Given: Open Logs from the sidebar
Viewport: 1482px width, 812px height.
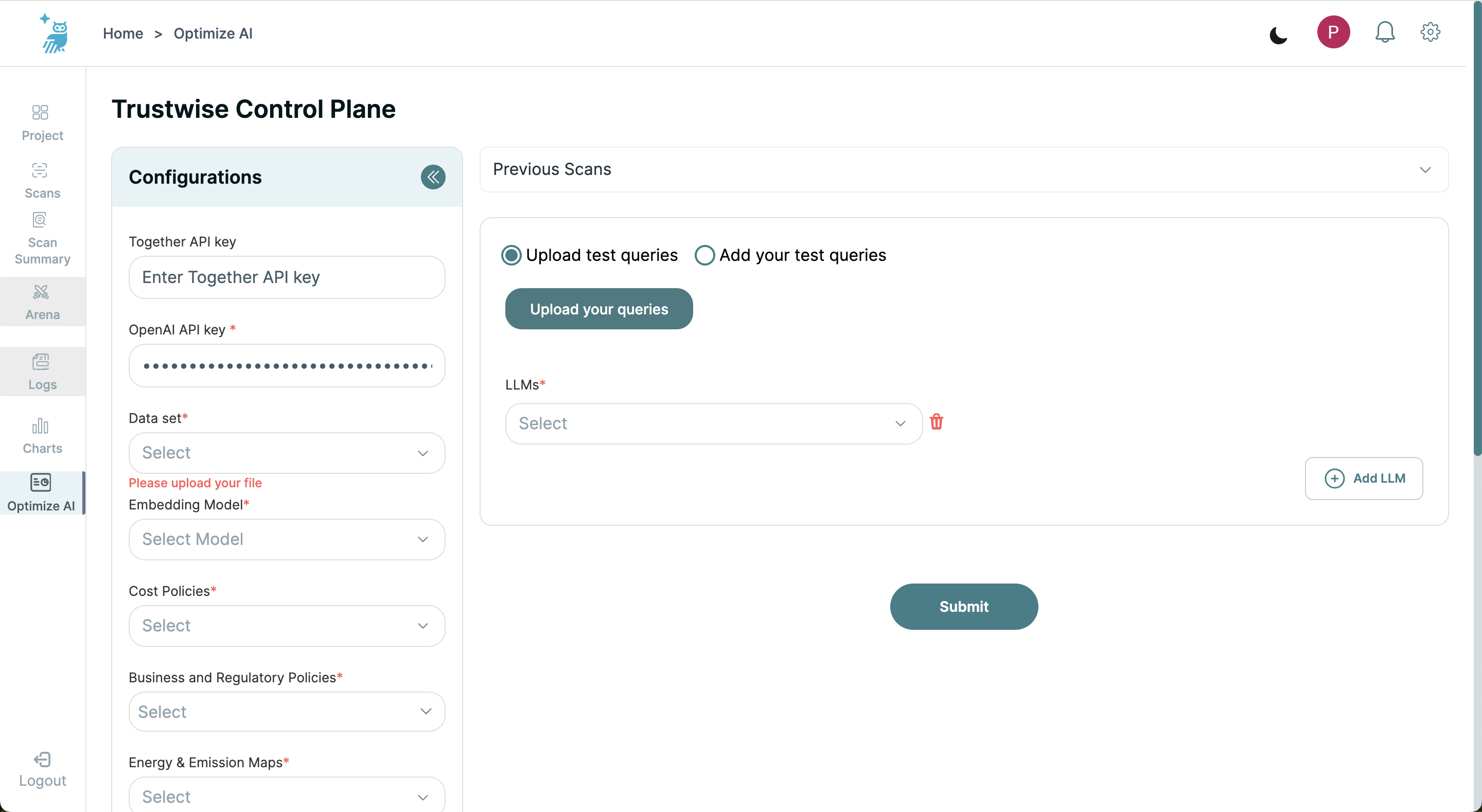Looking at the screenshot, I should pyautogui.click(x=42, y=372).
